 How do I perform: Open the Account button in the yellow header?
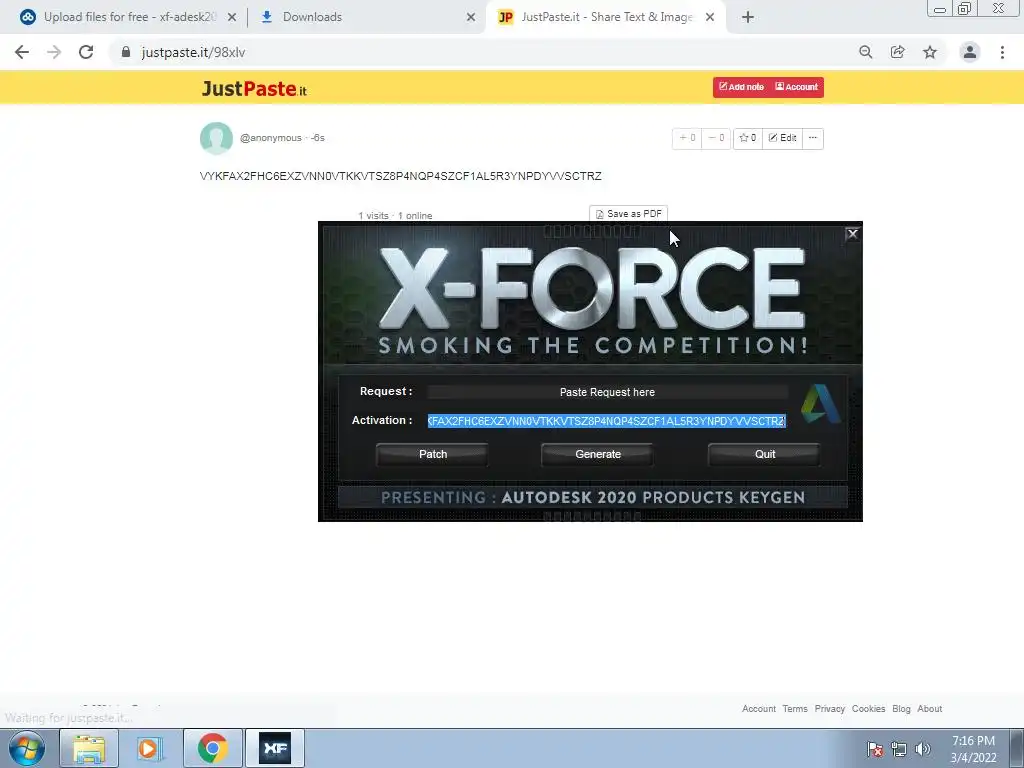pyautogui.click(x=797, y=87)
